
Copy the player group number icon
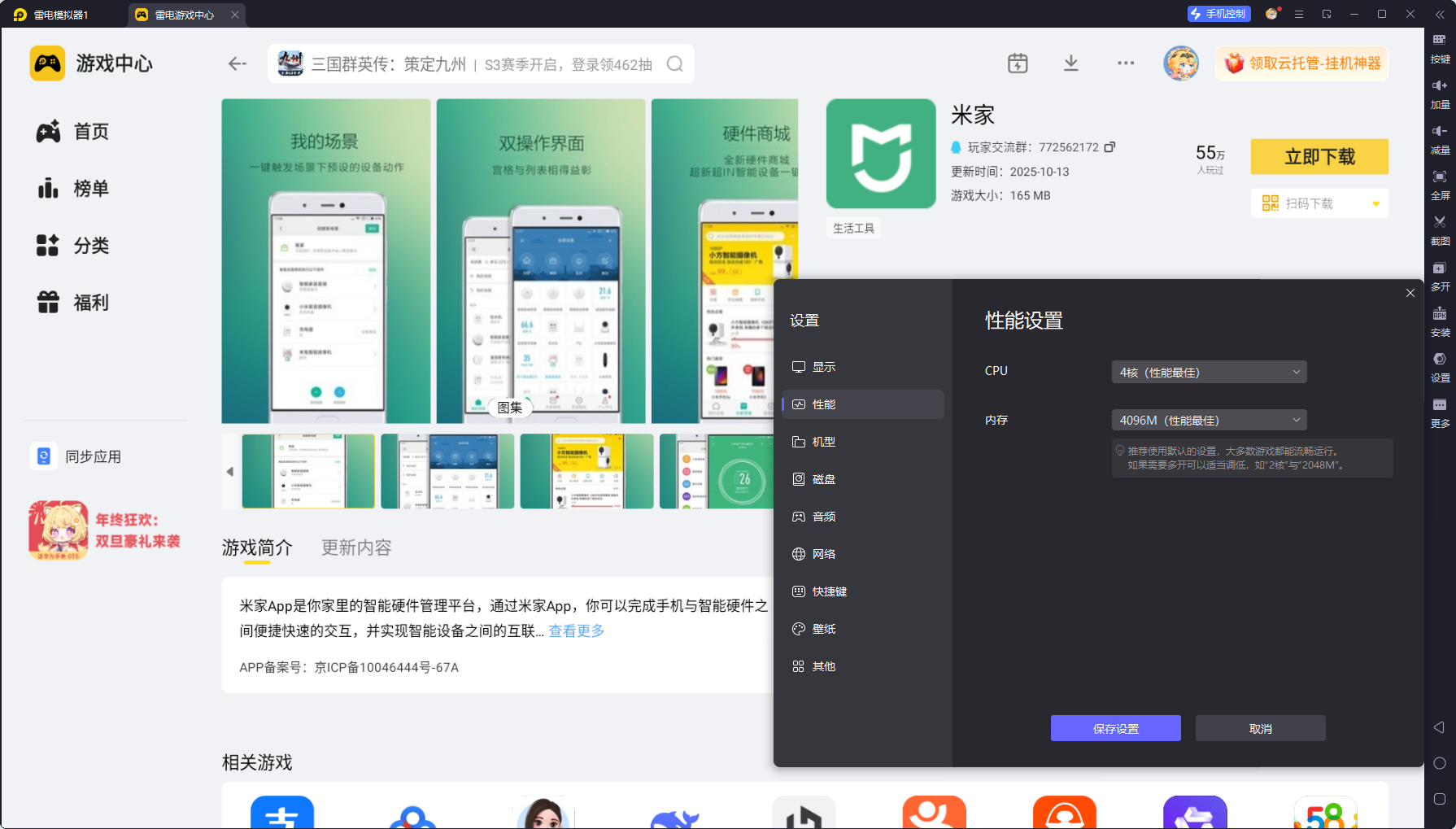click(1109, 147)
